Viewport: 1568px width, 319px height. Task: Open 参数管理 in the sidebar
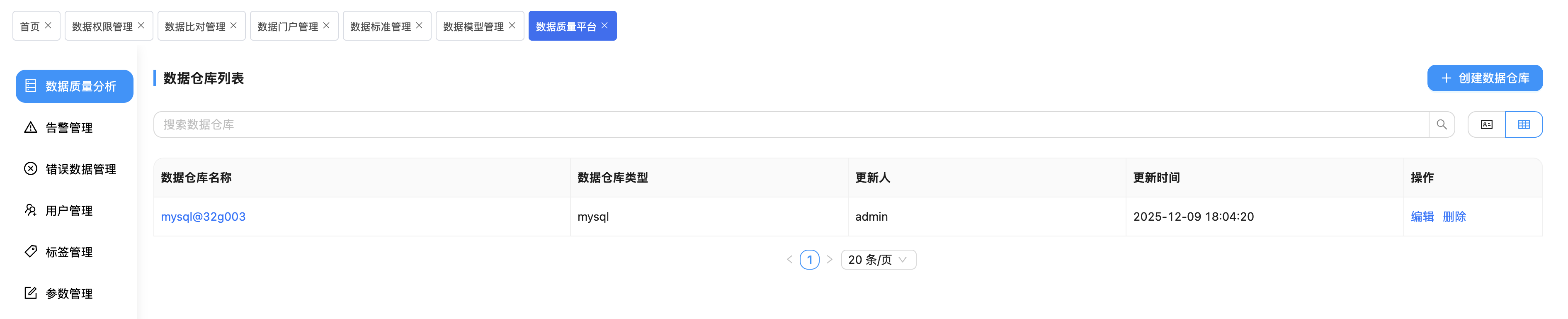click(69, 293)
